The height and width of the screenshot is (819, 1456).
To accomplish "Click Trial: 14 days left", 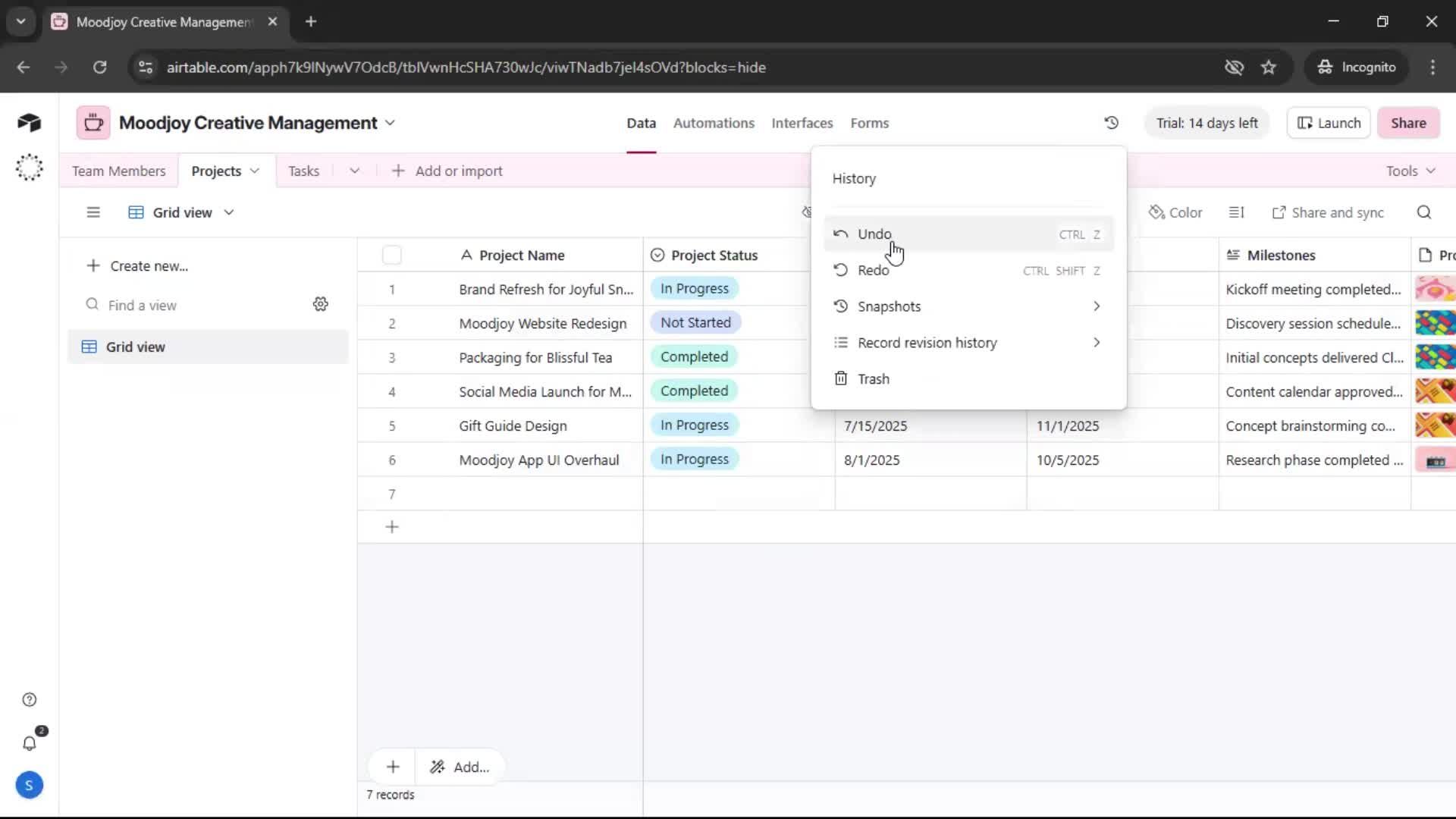I will [1207, 123].
